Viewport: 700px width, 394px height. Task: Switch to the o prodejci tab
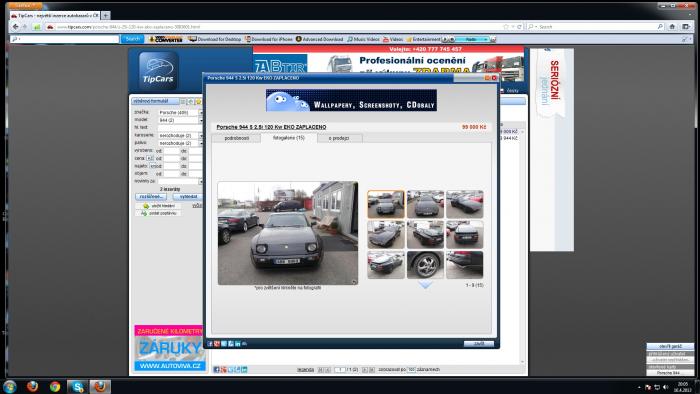coord(339,138)
